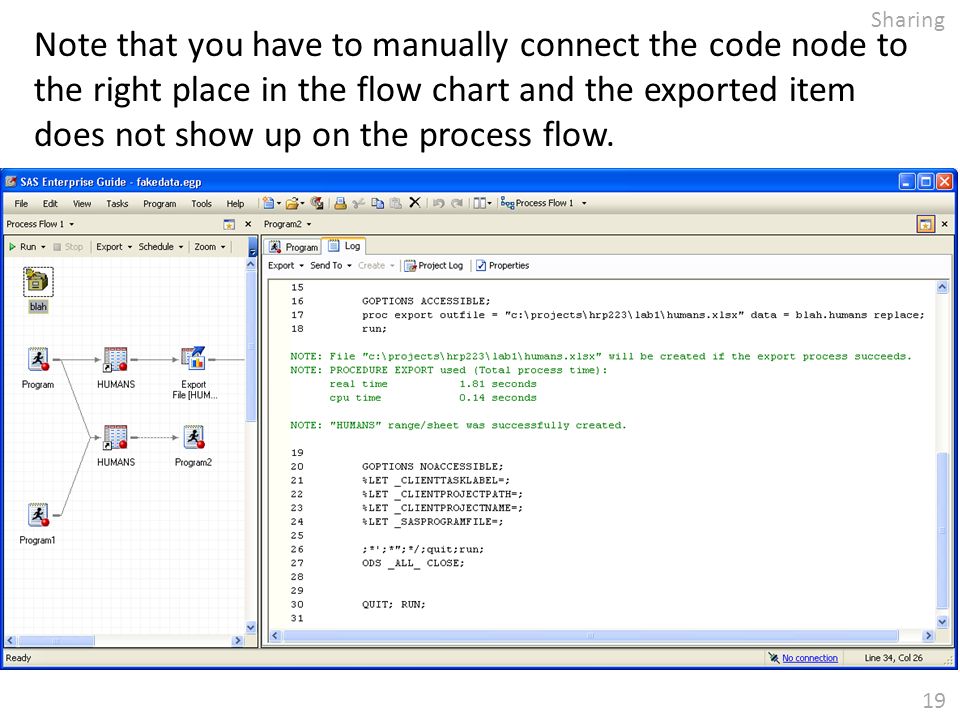Switch to the Log tab
960x720 pixels.
point(345,246)
